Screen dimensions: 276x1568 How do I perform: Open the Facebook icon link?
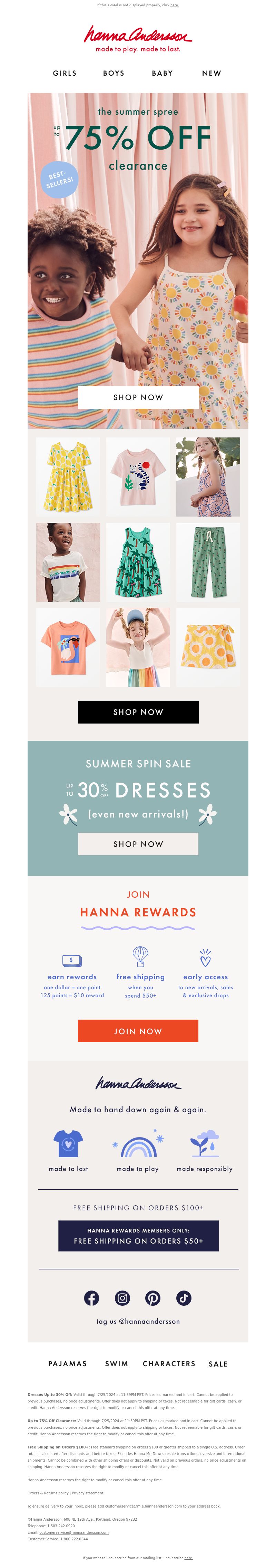click(x=92, y=1298)
